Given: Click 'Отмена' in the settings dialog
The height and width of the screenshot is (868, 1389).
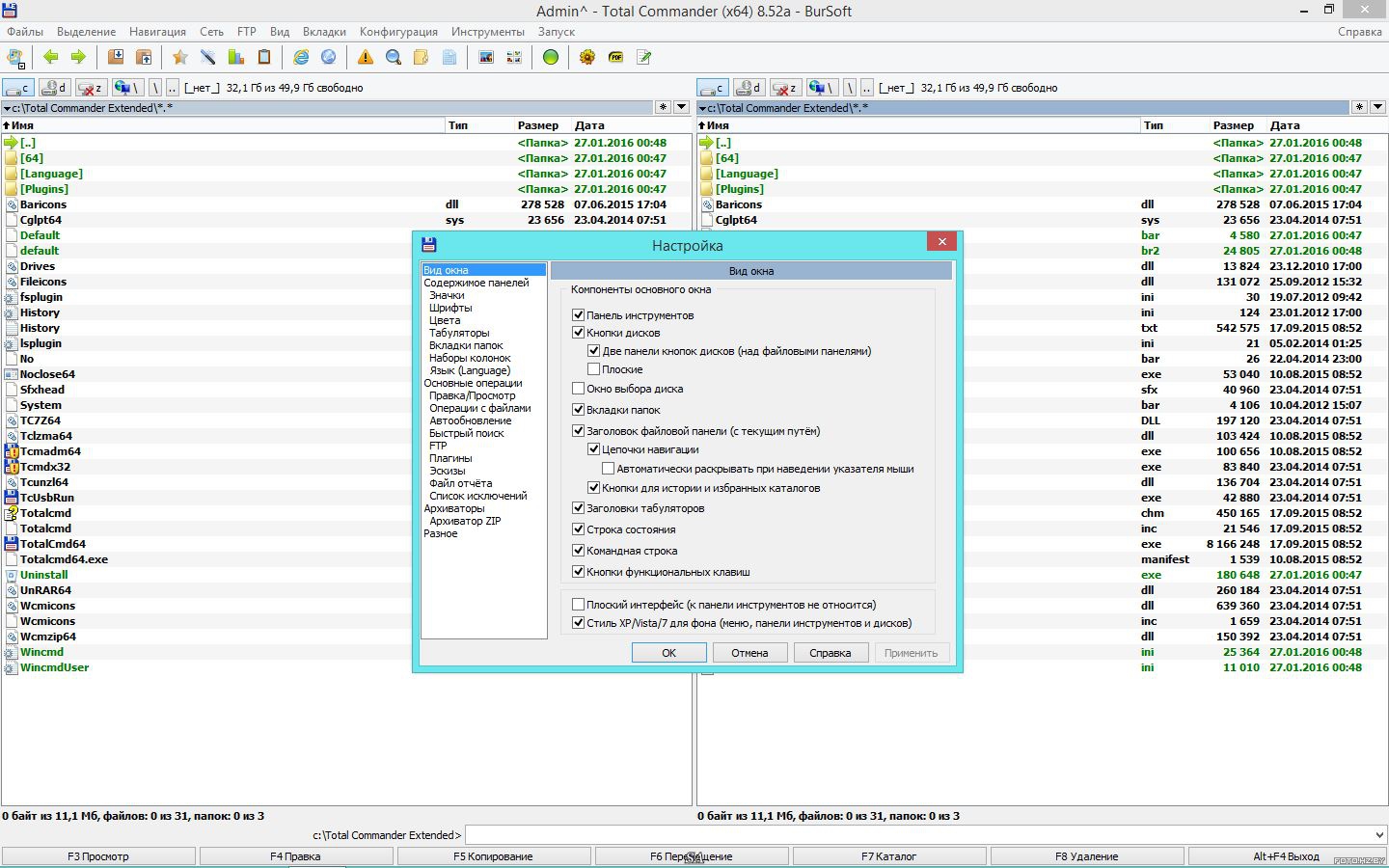Looking at the screenshot, I should click(x=749, y=653).
